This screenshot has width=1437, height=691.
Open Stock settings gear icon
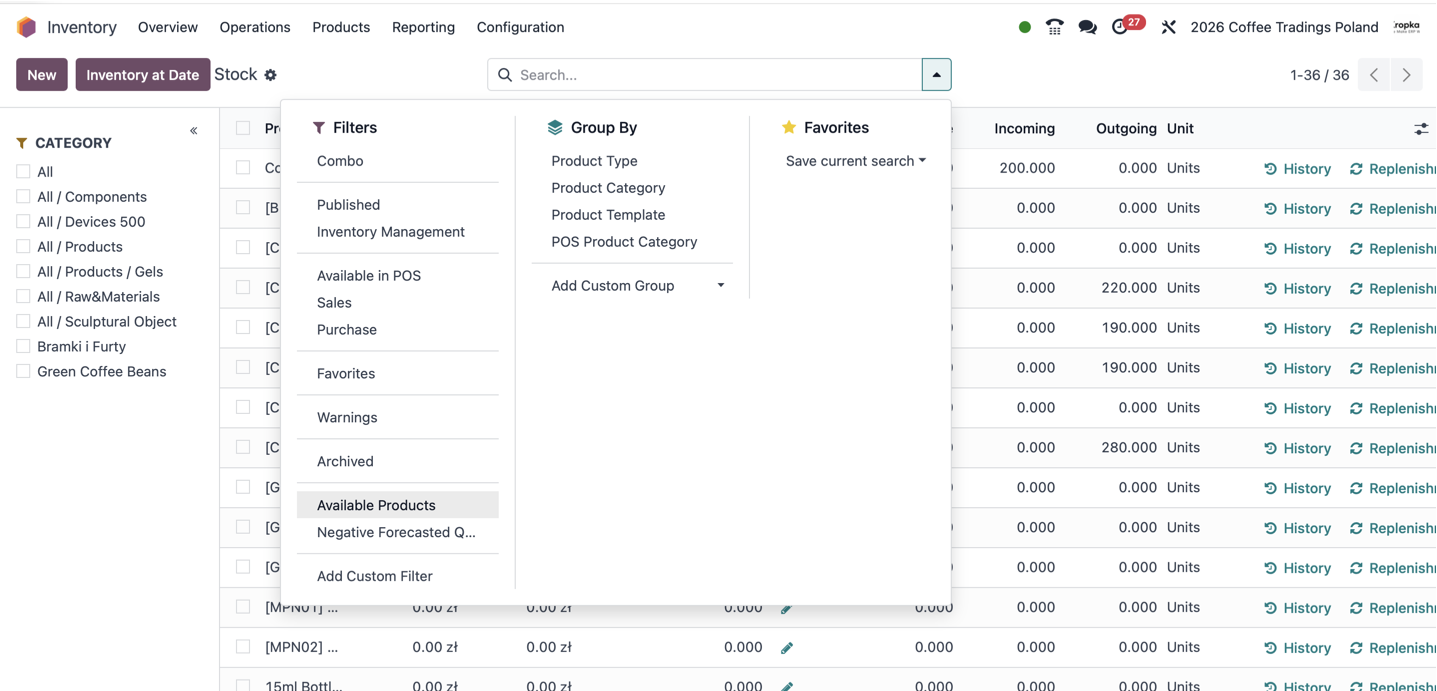click(x=270, y=75)
